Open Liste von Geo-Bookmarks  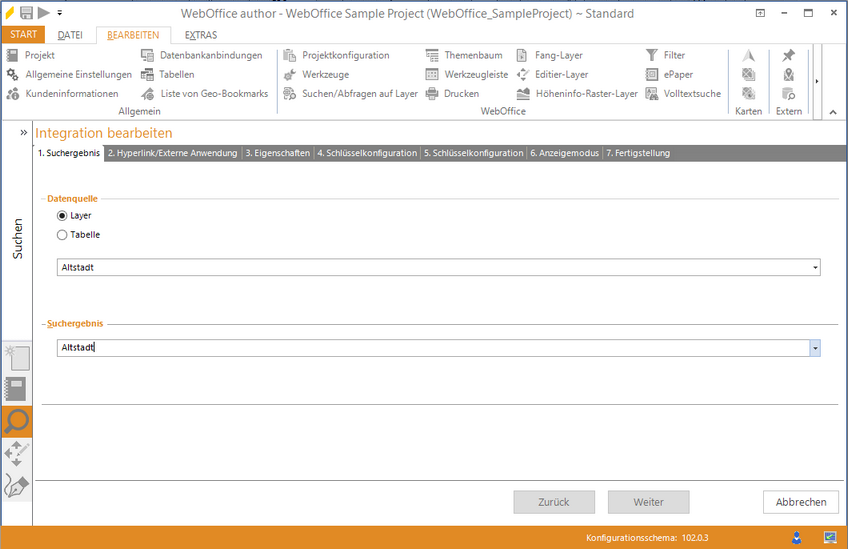[x=148, y=94]
